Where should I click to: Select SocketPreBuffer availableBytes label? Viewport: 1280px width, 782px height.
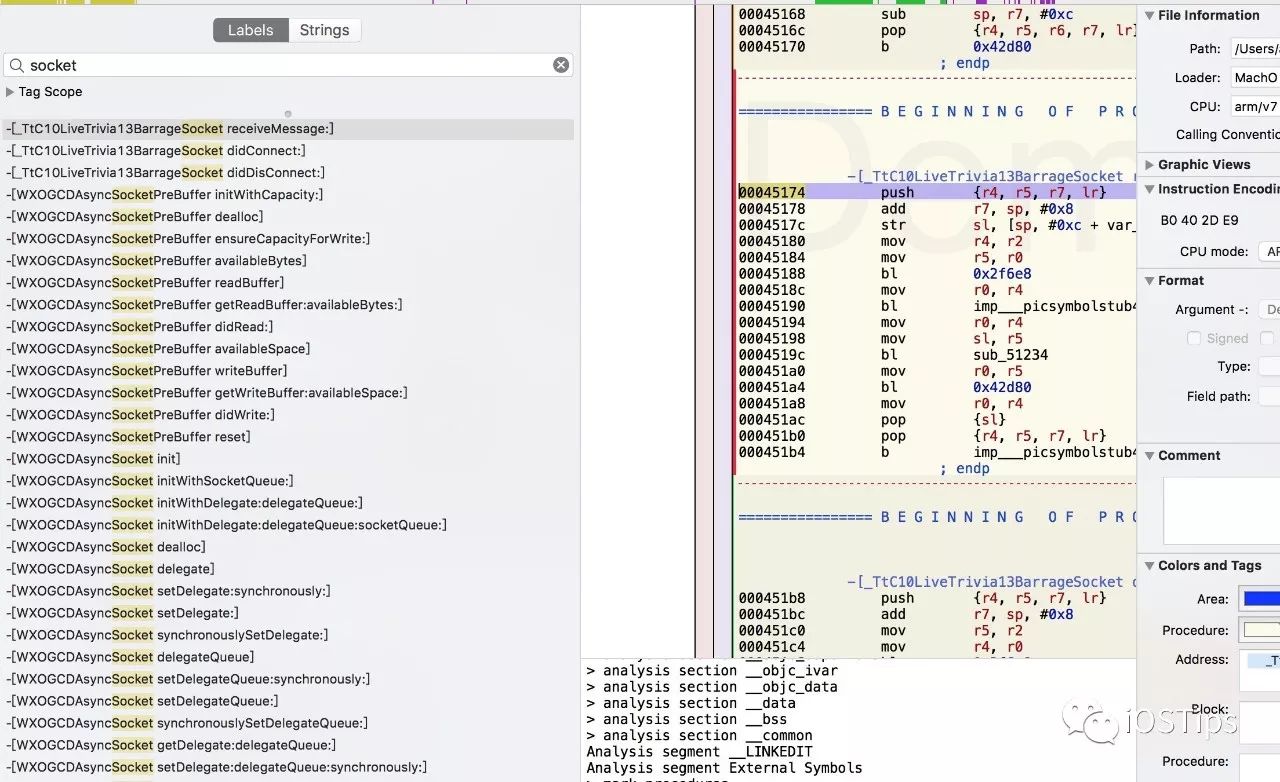tap(288, 261)
